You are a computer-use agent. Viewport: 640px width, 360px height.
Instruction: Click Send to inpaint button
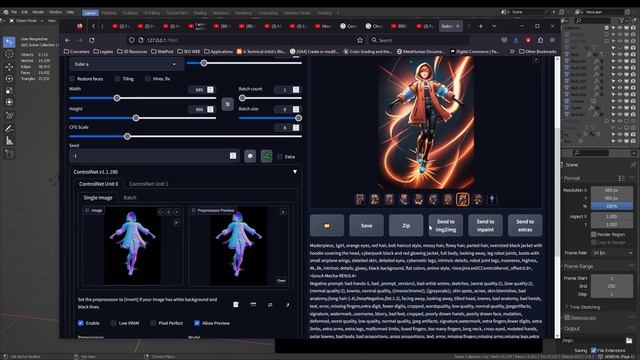[x=485, y=225]
